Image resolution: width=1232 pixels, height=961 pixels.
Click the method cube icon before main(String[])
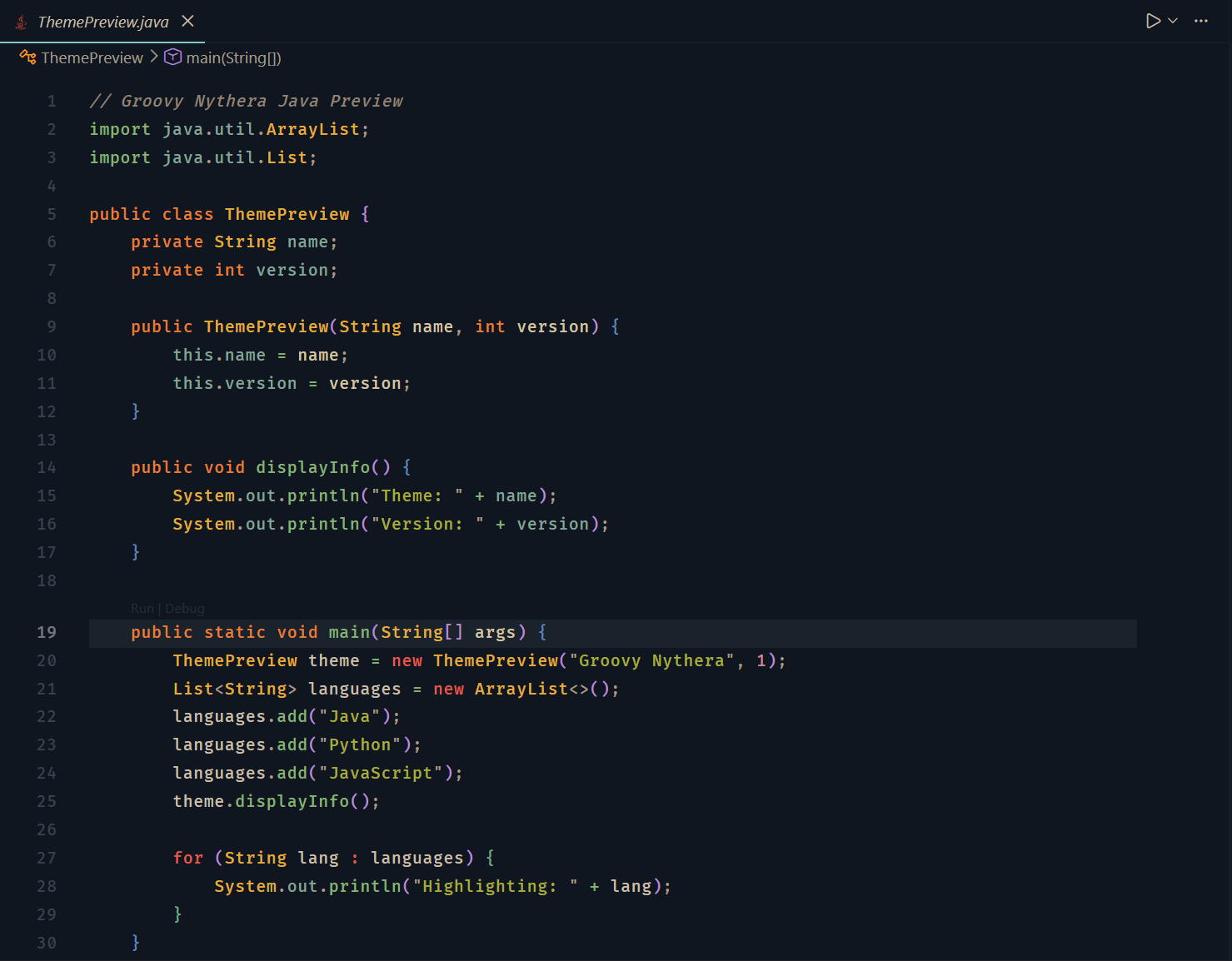[172, 57]
